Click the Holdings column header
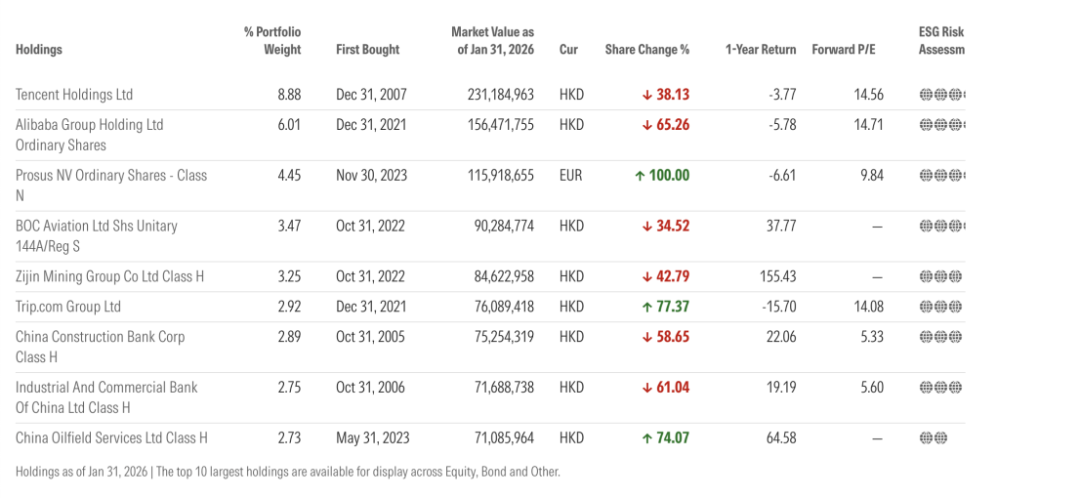Screen dimensions: 1080x498 39,50
